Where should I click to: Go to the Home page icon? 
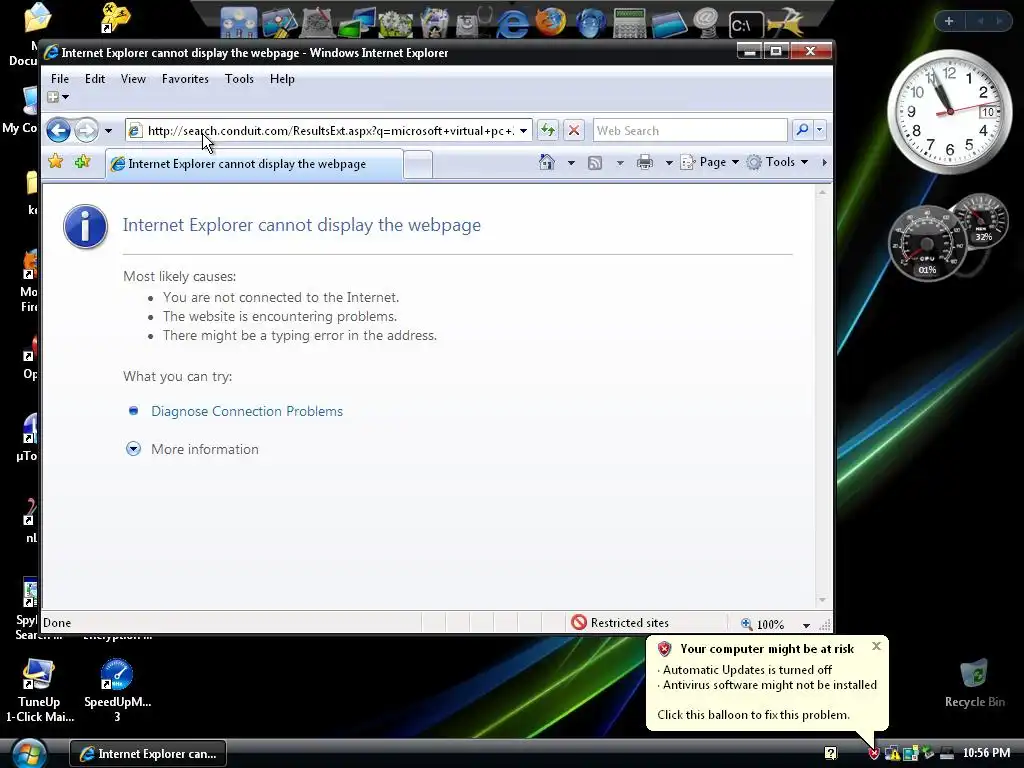[x=547, y=162]
